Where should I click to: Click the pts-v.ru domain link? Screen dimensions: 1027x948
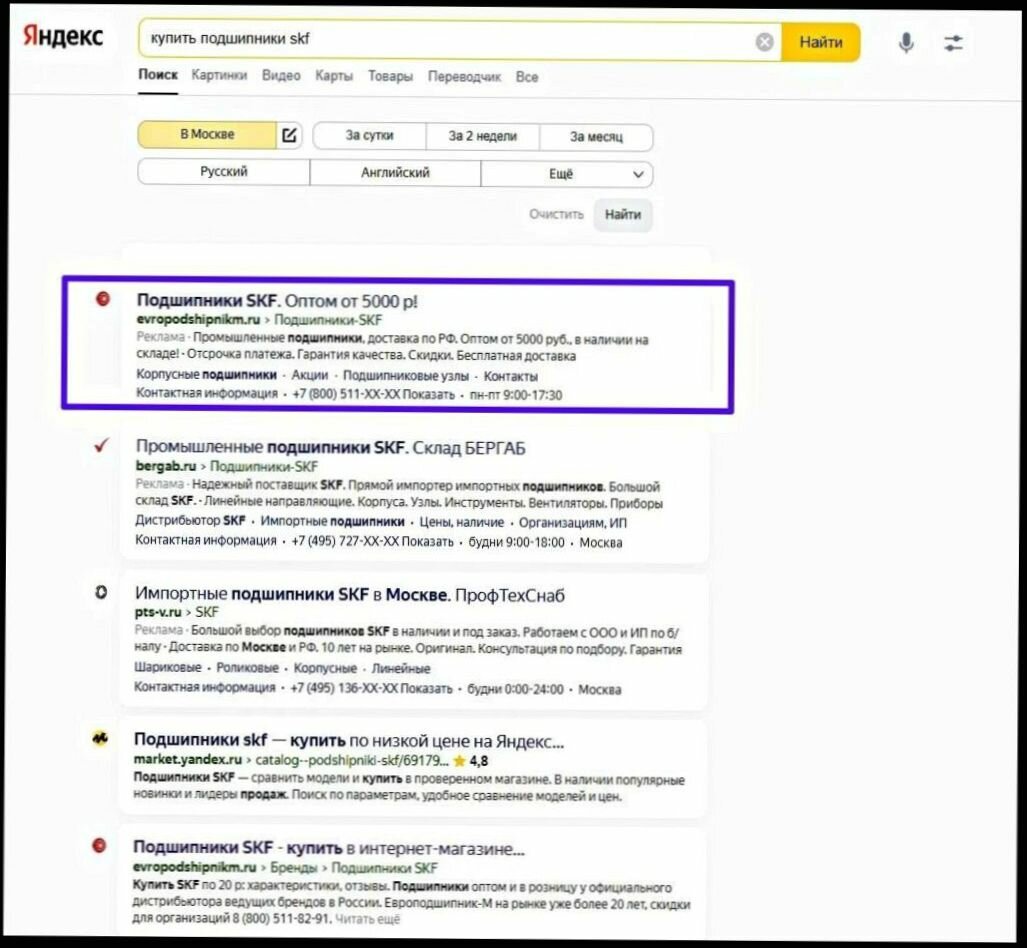(158, 612)
